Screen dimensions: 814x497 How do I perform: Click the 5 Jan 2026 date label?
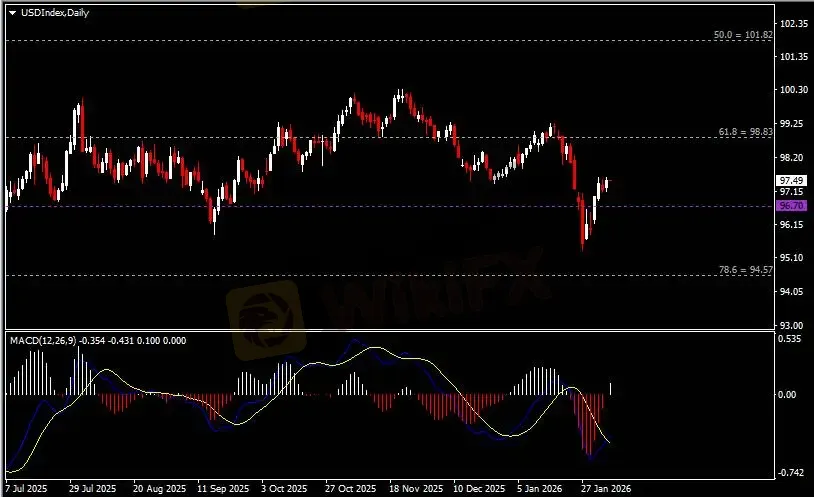[x=539, y=489]
